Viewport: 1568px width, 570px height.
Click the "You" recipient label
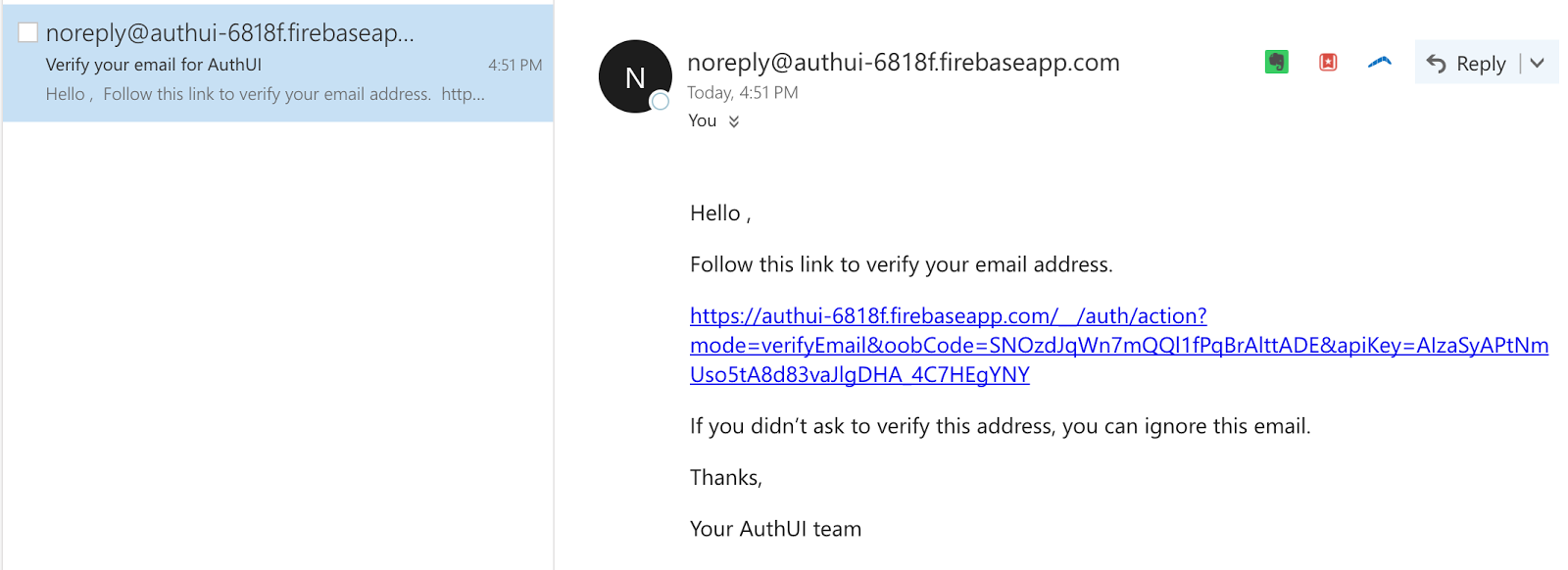point(702,120)
